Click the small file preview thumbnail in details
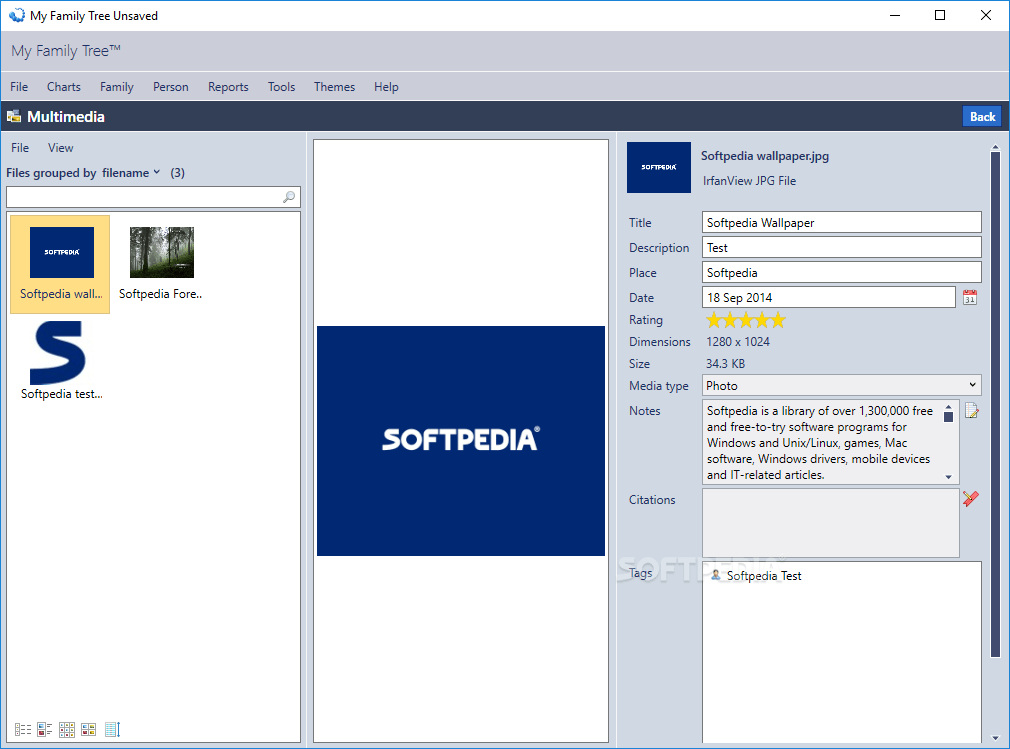The height and width of the screenshot is (749, 1010). [x=658, y=167]
